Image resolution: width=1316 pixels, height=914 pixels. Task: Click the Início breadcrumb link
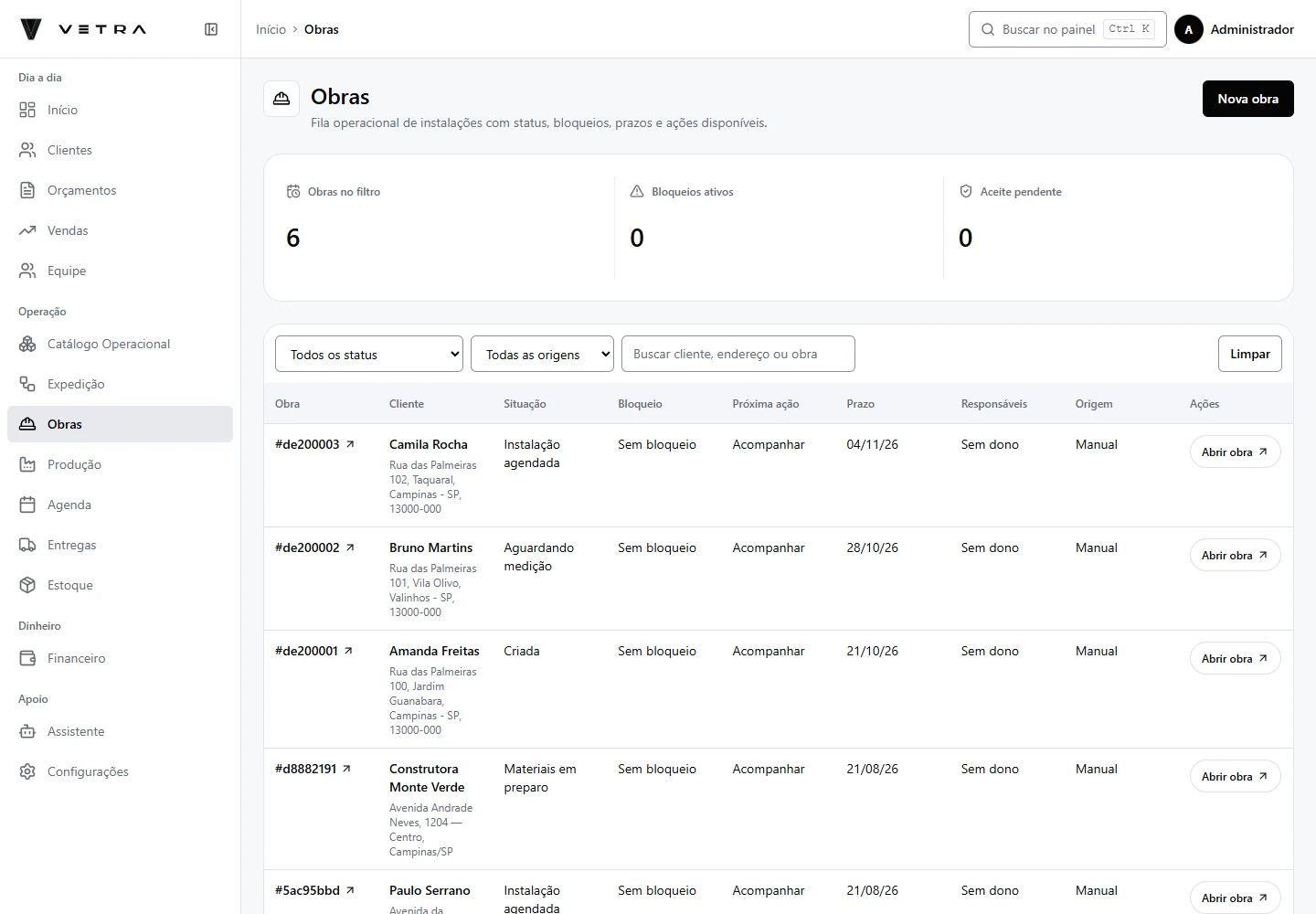pyautogui.click(x=271, y=29)
